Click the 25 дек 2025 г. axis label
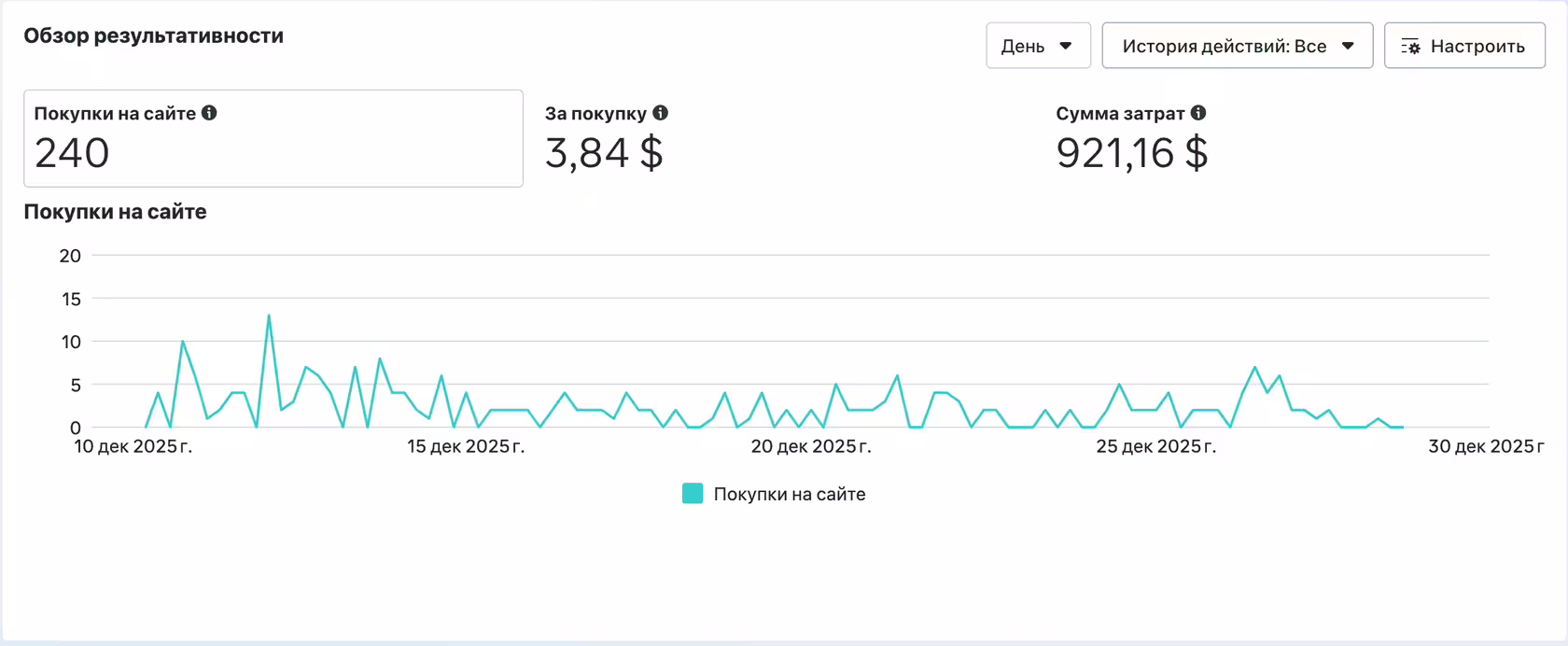Viewport: 1568px width, 646px height. [x=1155, y=446]
